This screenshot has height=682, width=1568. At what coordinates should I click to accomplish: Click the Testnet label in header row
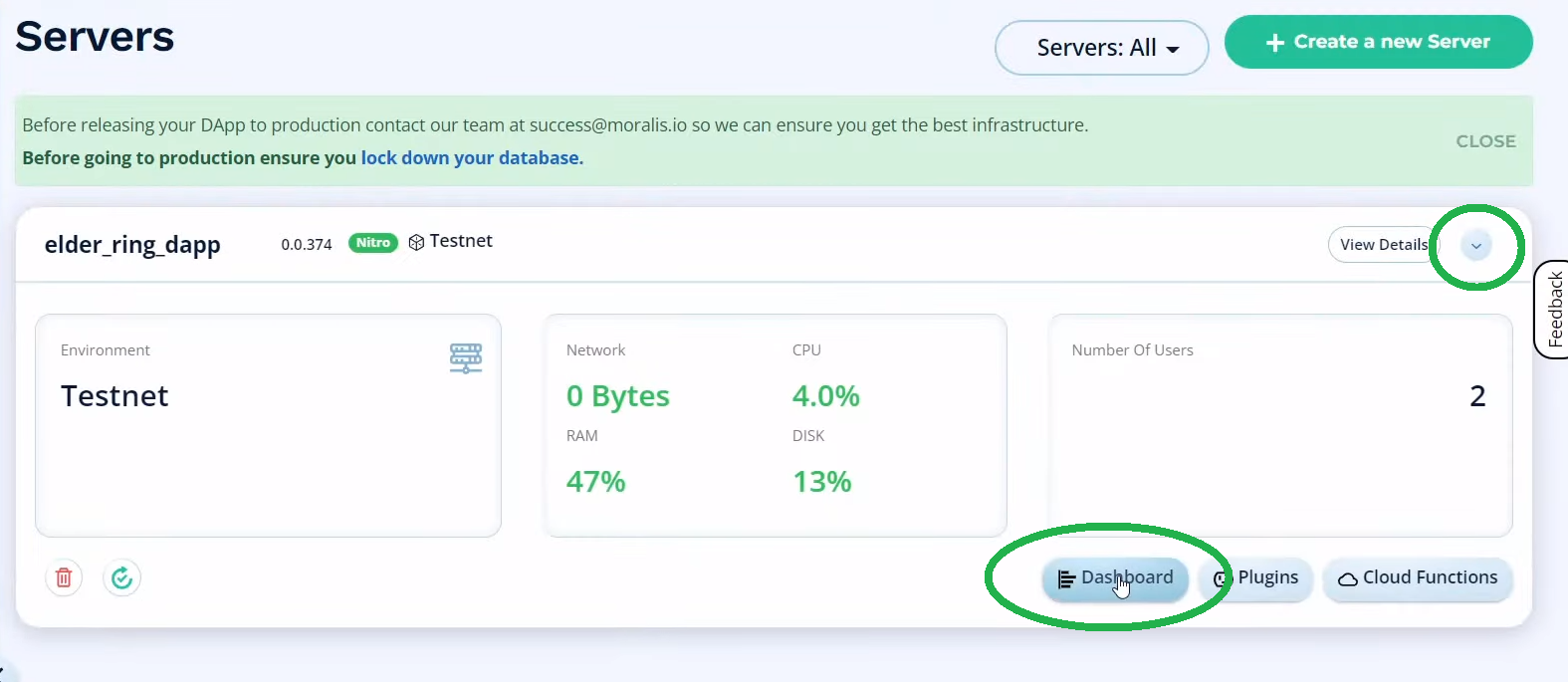pos(461,241)
